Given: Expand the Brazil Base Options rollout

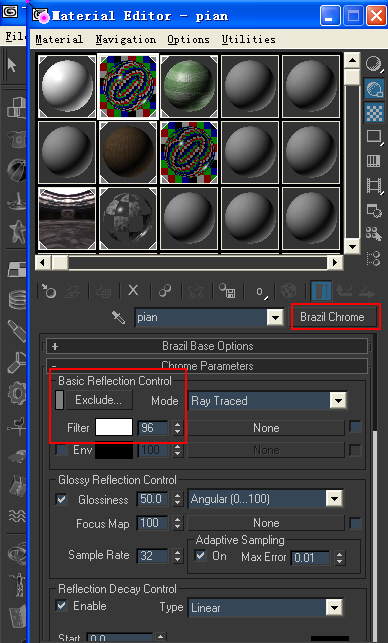Looking at the screenshot, I should tap(207, 346).
